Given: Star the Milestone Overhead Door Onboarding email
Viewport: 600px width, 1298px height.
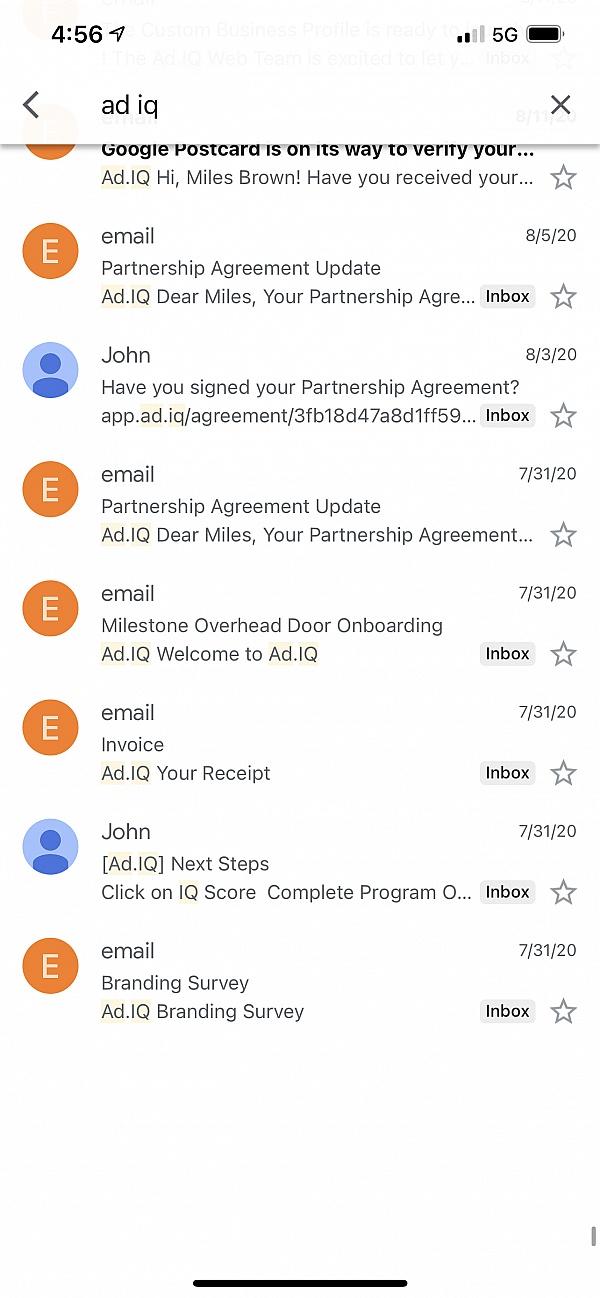Looking at the screenshot, I should coord(564,654).
